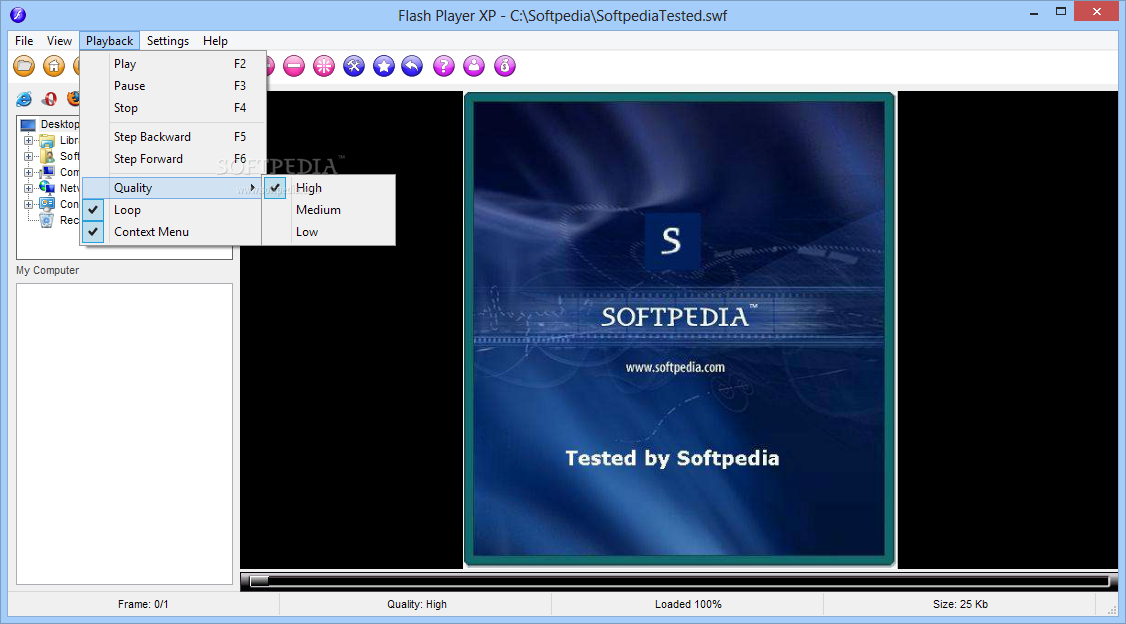The width and height of the screenshot is (1126, 624).
Task: Click the pink minus toolbar icon
Action: pos(294,66)
